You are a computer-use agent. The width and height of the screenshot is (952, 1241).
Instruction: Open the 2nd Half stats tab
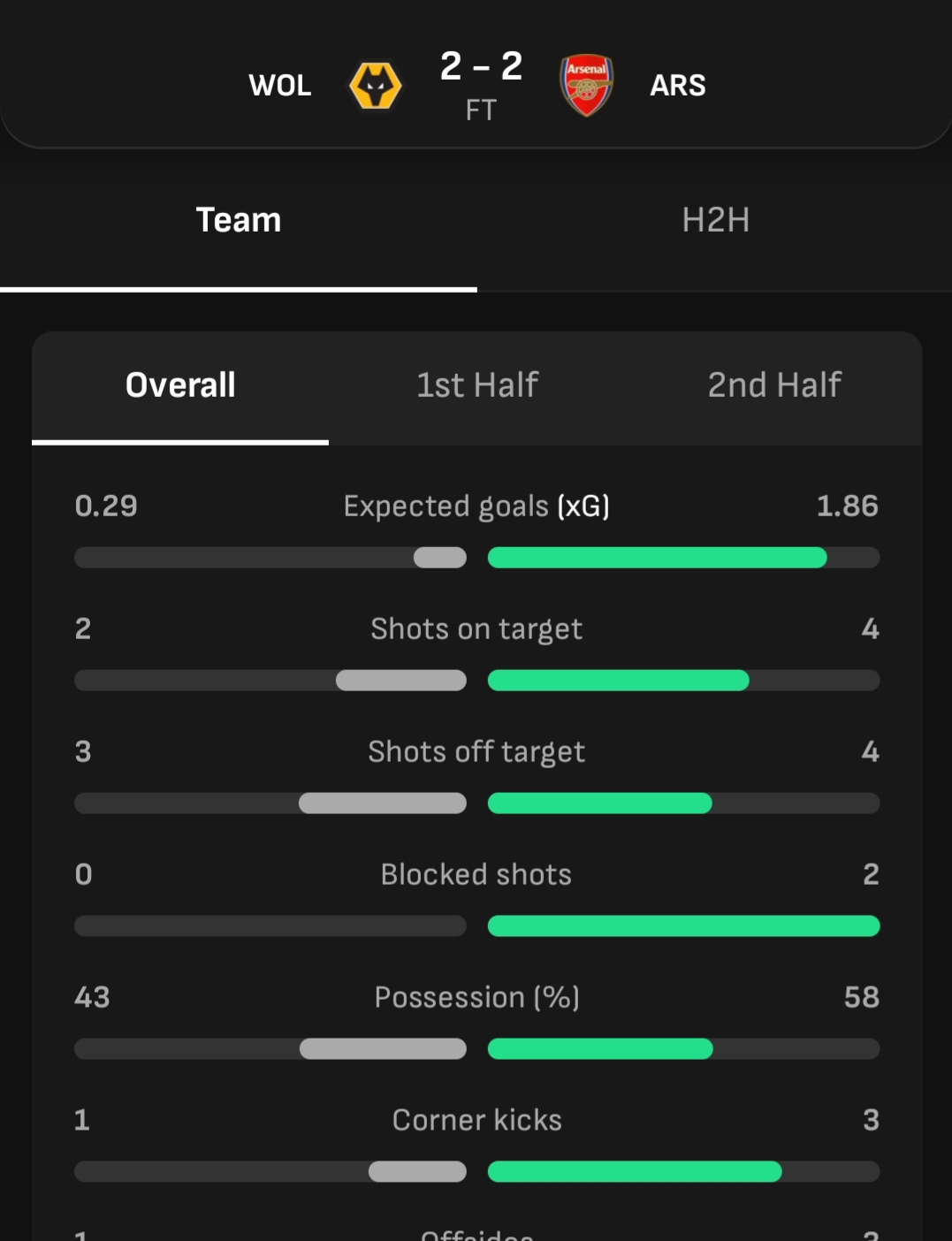point(774,385)
